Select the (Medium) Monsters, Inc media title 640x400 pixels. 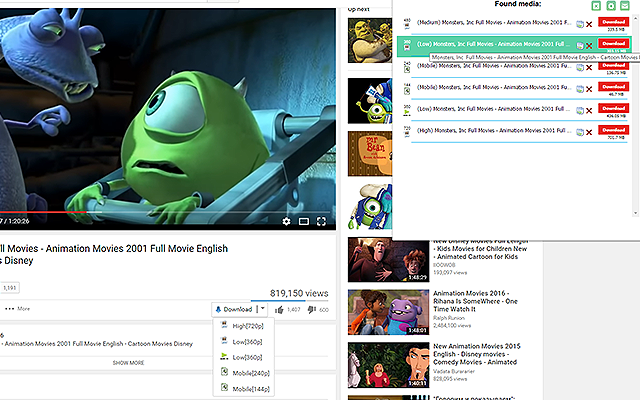[494, 22]
